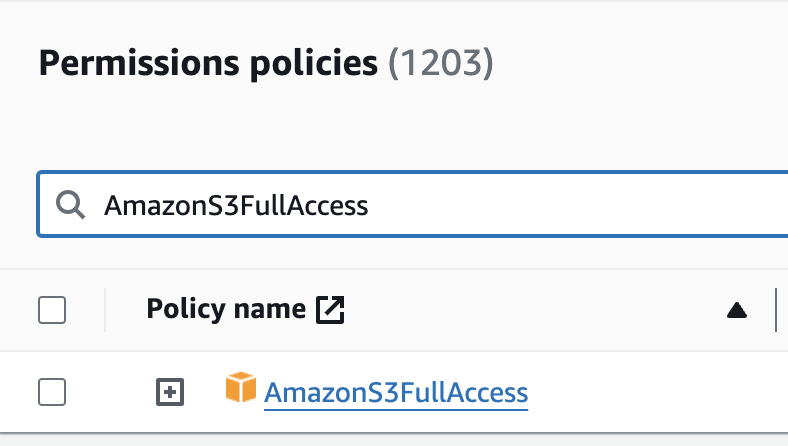The height and width of the screenshot is (446, 788).
Task: Click row space between checkbox and plus icon
Action: [x=110, y=393]
